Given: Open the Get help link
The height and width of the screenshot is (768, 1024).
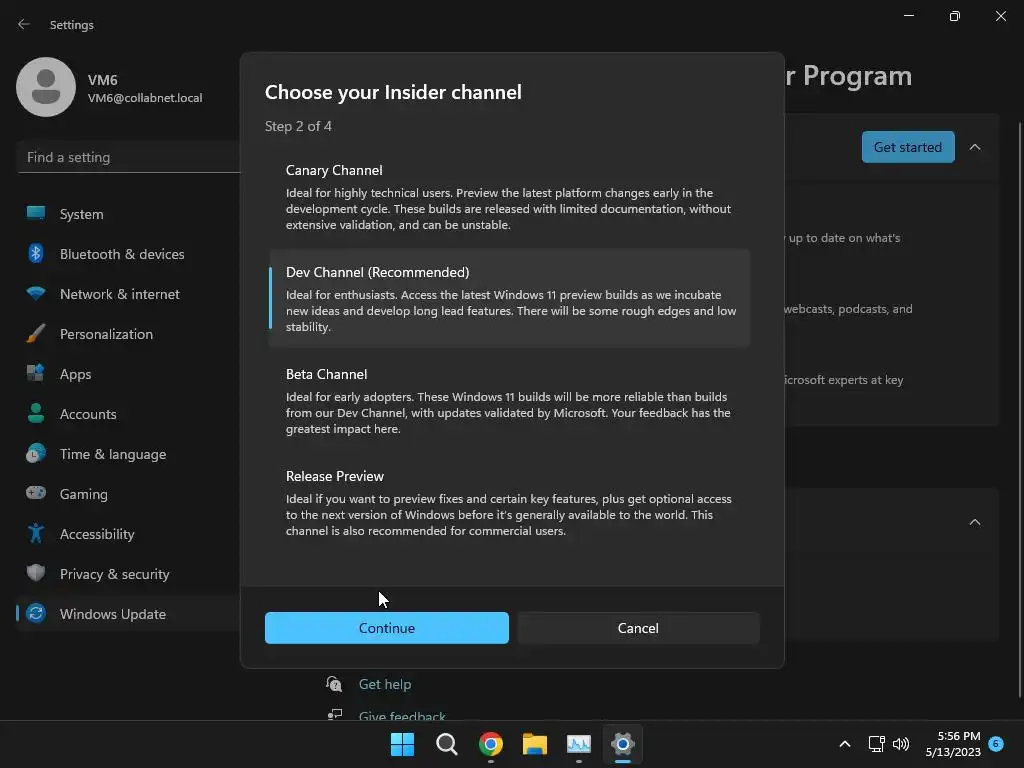Looking at the screenshot, I should [385, 684].
